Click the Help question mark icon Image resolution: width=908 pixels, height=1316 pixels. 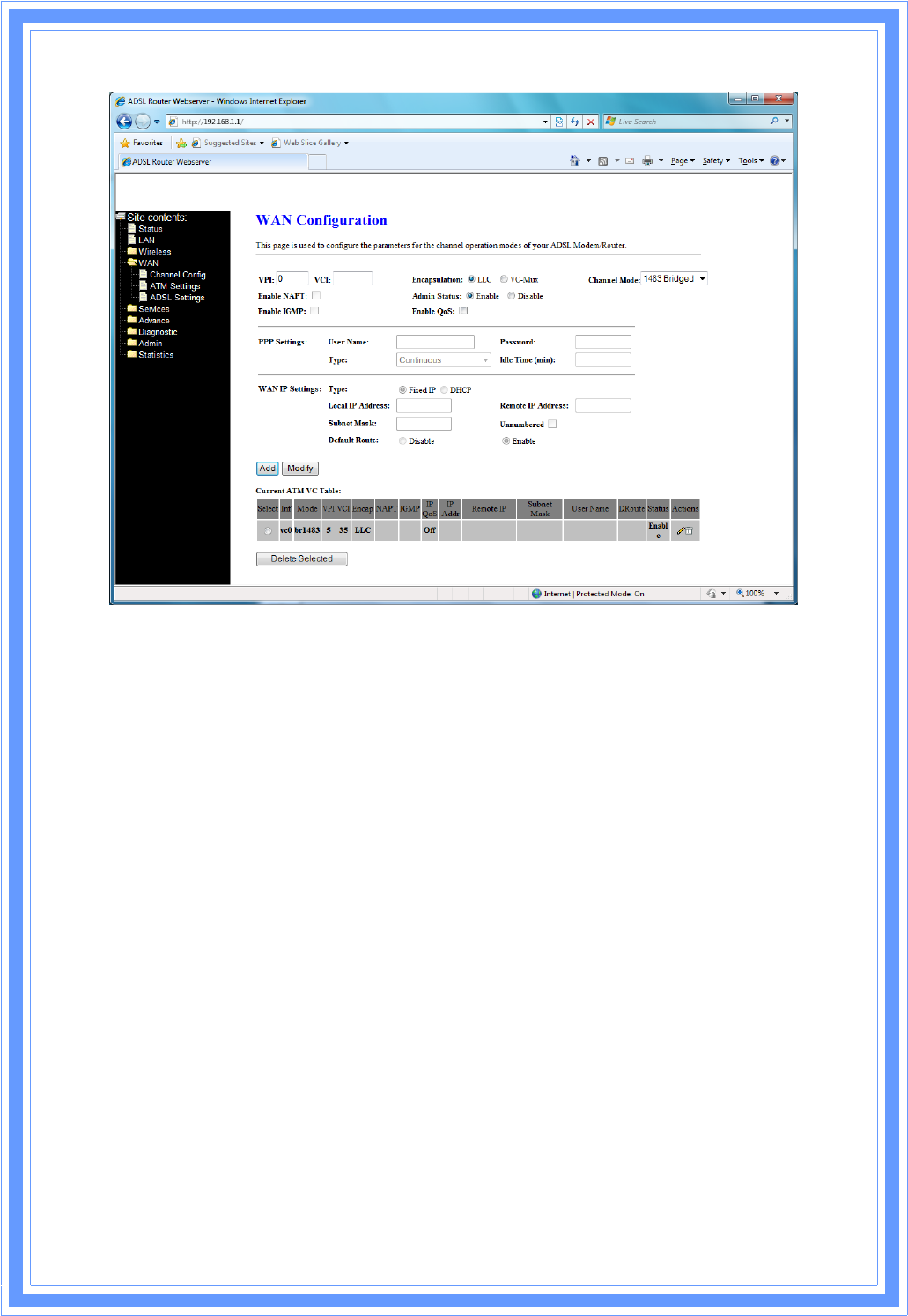click(x=774, y=161)
